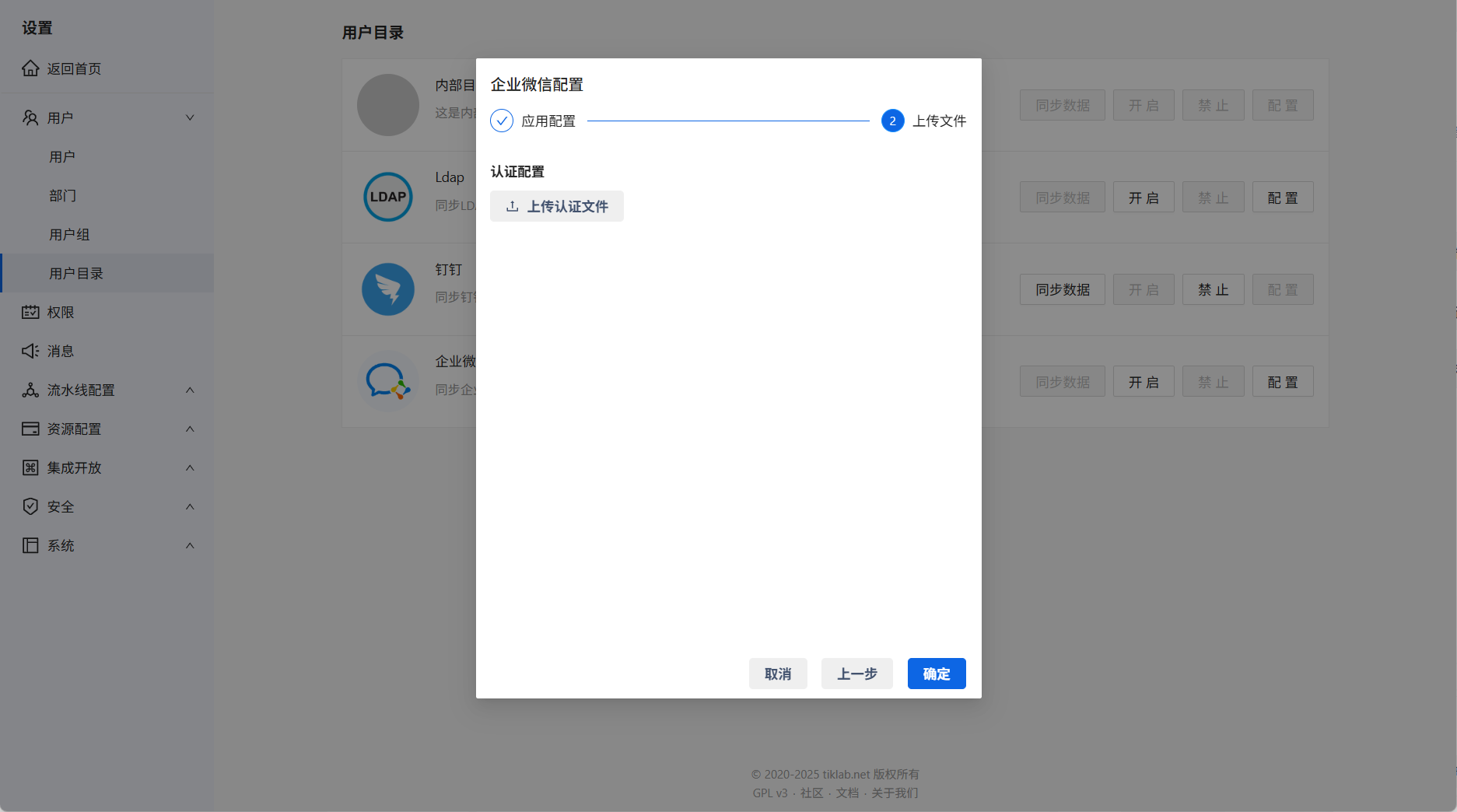Select 用户组 in the sidebar
Viewport: 1457px width, 812px height.
point(69,233)
